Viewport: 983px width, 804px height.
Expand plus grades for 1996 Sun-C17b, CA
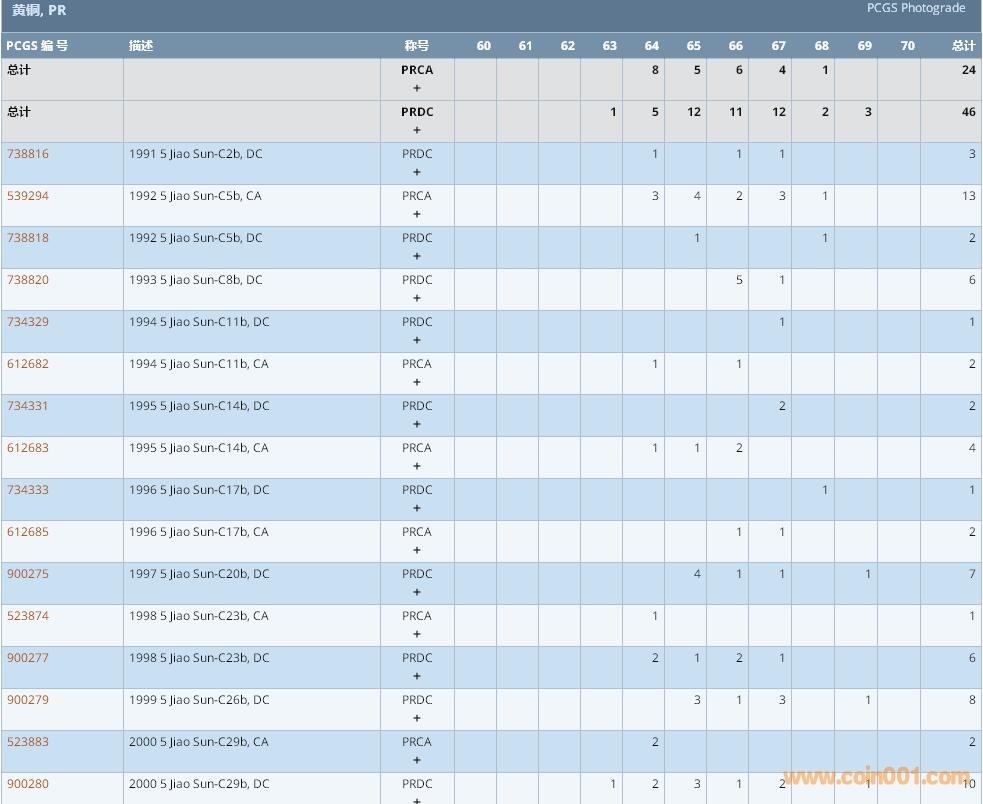click(417, 550)
